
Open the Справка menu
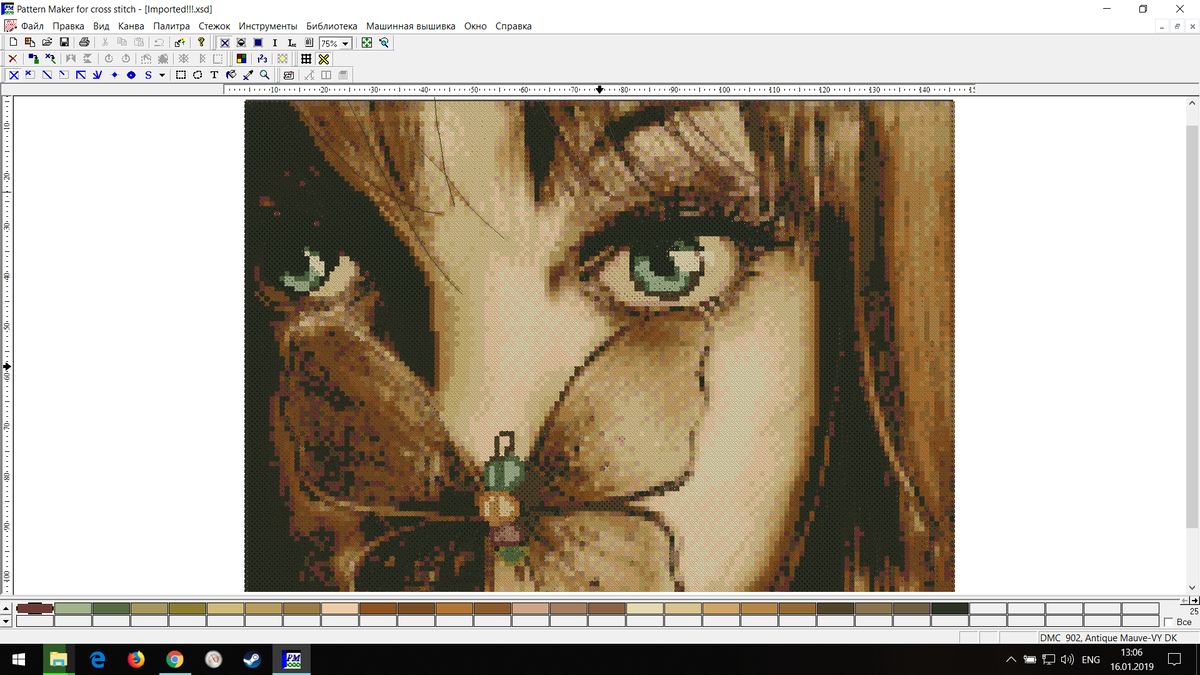coord(512,26)
